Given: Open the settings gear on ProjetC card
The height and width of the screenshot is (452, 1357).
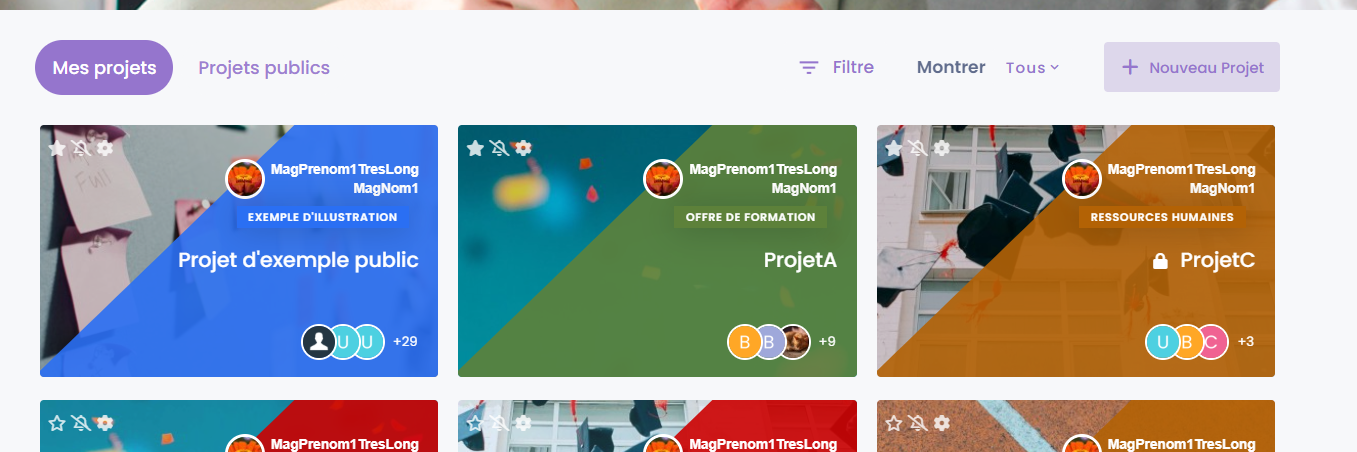Looking at the screenshot, I should pyautogui.click(x=942, y=148).
